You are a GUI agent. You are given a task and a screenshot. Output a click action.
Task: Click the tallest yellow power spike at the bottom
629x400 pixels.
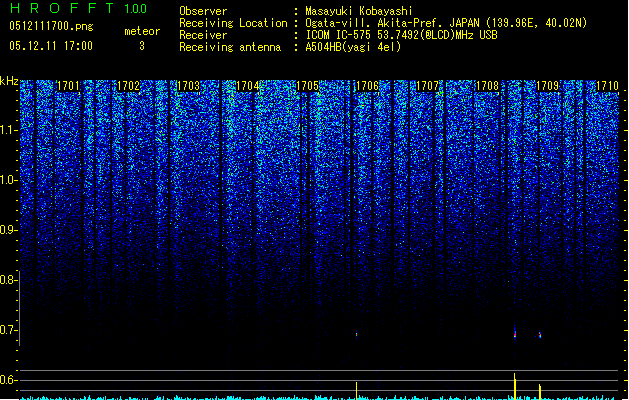515,386
